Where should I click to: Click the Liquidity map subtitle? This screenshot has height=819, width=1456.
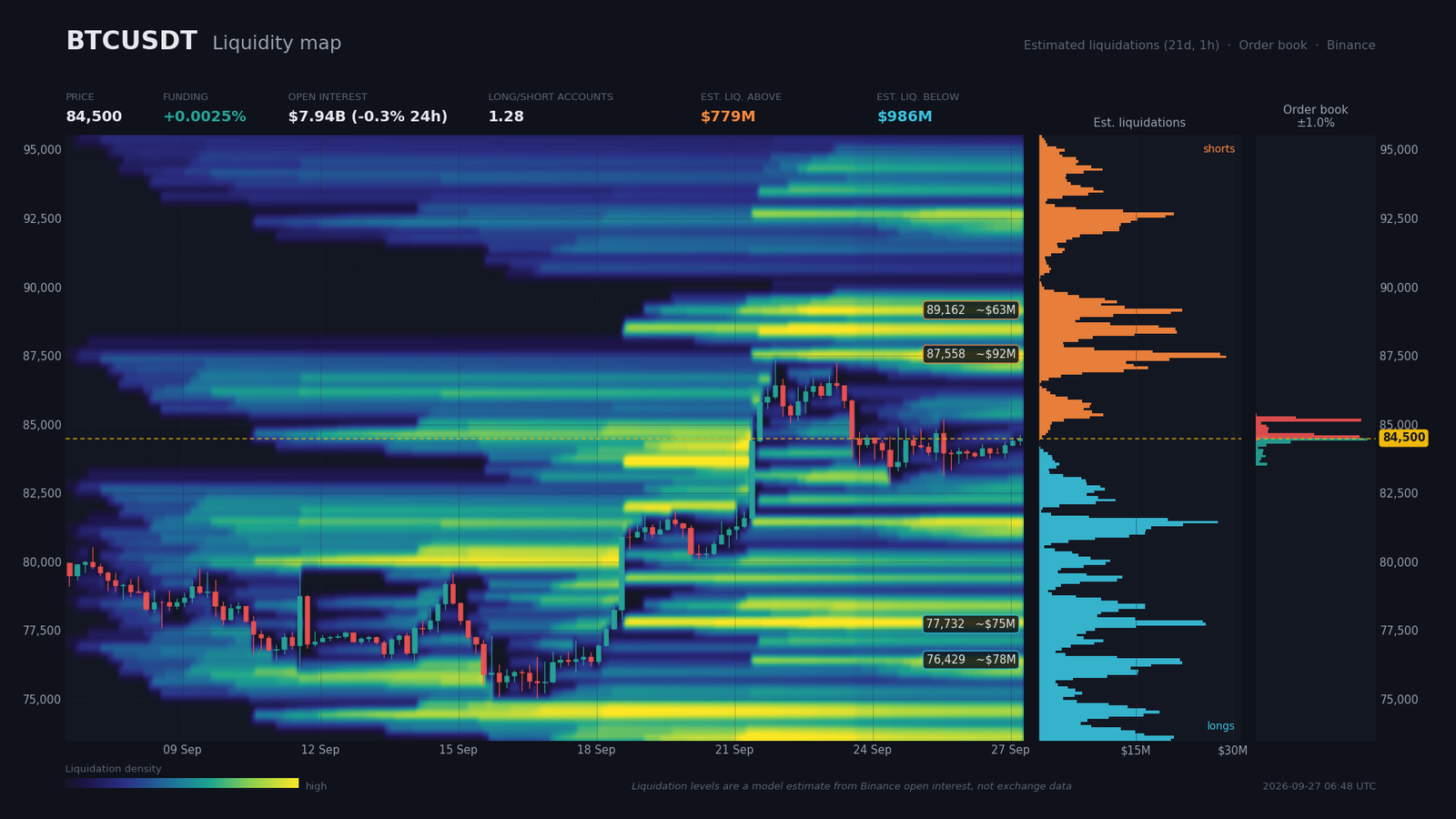277,43
